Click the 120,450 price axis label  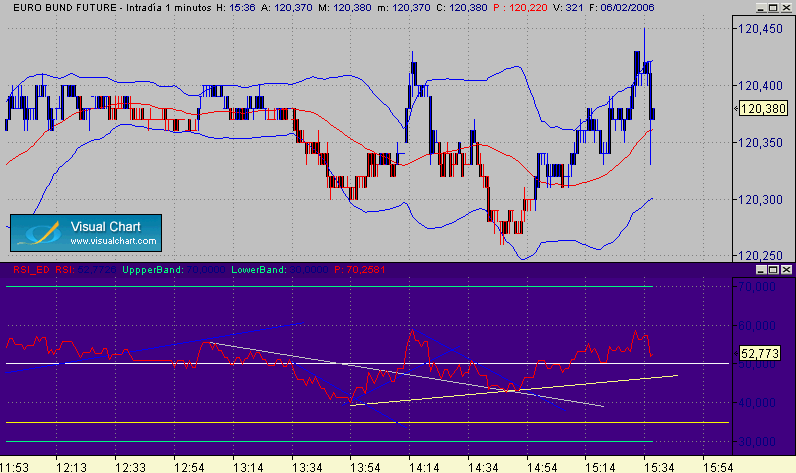760,29
